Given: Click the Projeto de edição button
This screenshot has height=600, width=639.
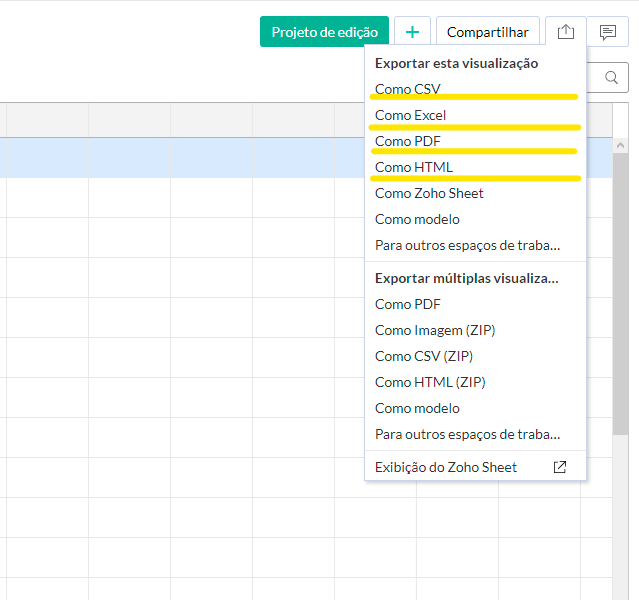Looking at the screenshot, I should (x=324, y=32).
